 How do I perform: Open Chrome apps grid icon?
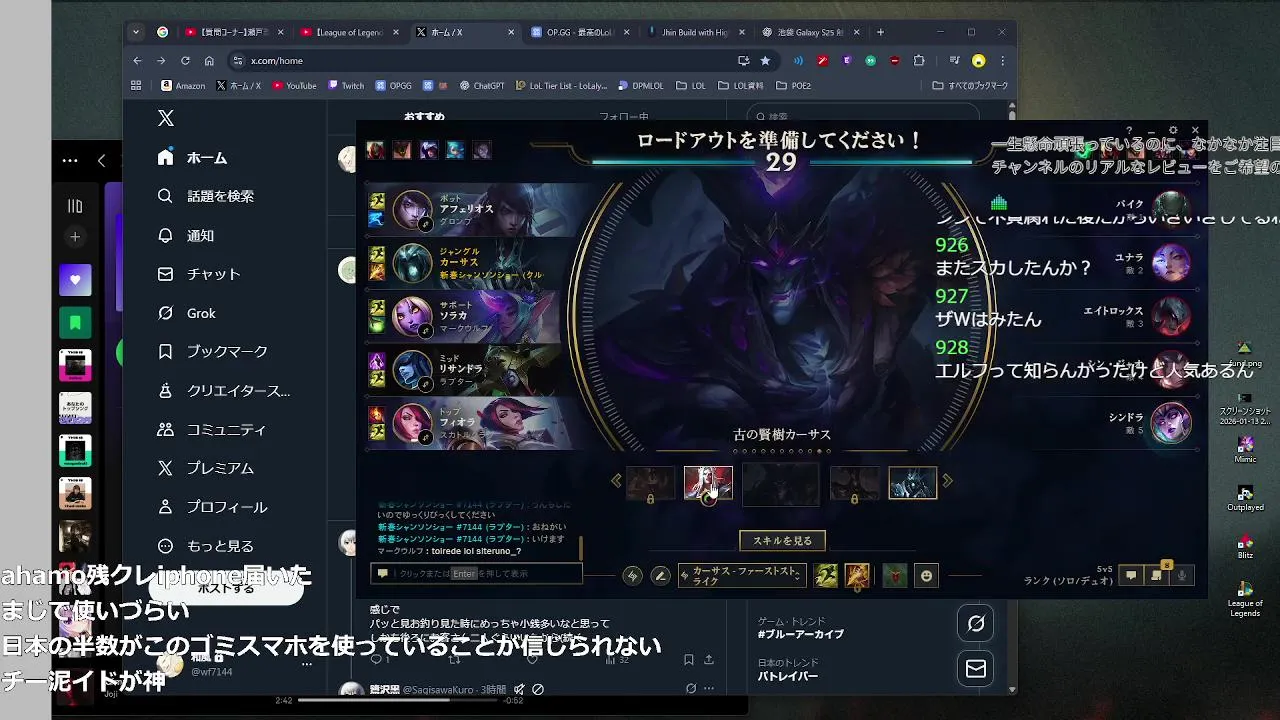click(x=136, y=86)
